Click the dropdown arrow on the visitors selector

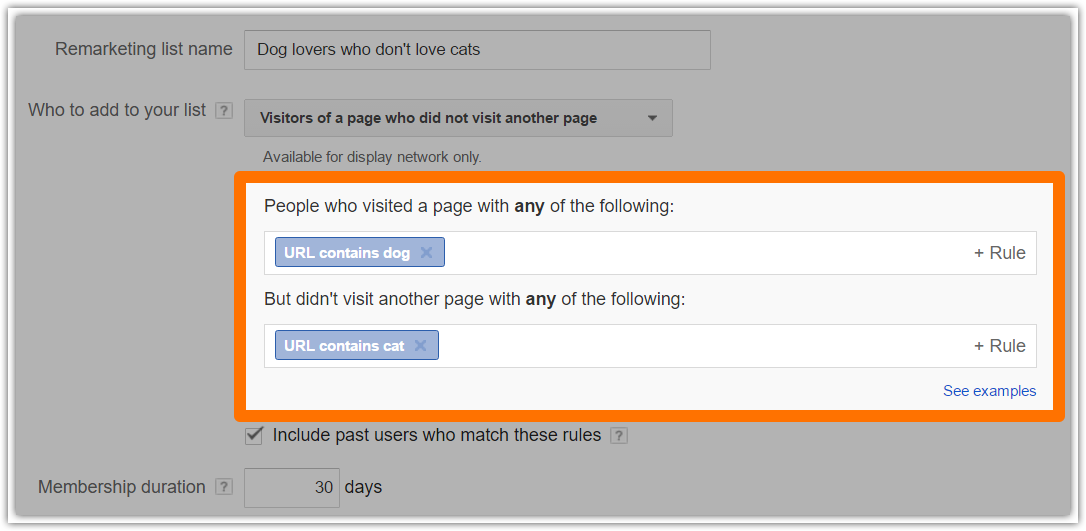pos(652,118)
